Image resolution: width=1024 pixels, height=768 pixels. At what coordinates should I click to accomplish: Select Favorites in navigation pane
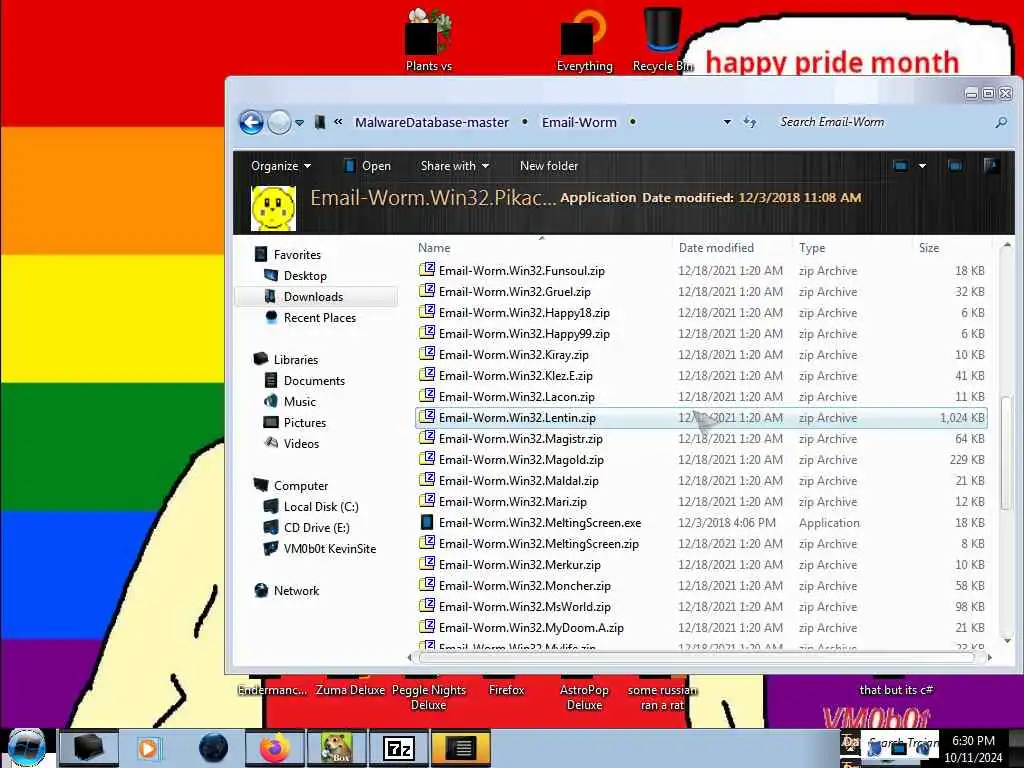(297, 255)
